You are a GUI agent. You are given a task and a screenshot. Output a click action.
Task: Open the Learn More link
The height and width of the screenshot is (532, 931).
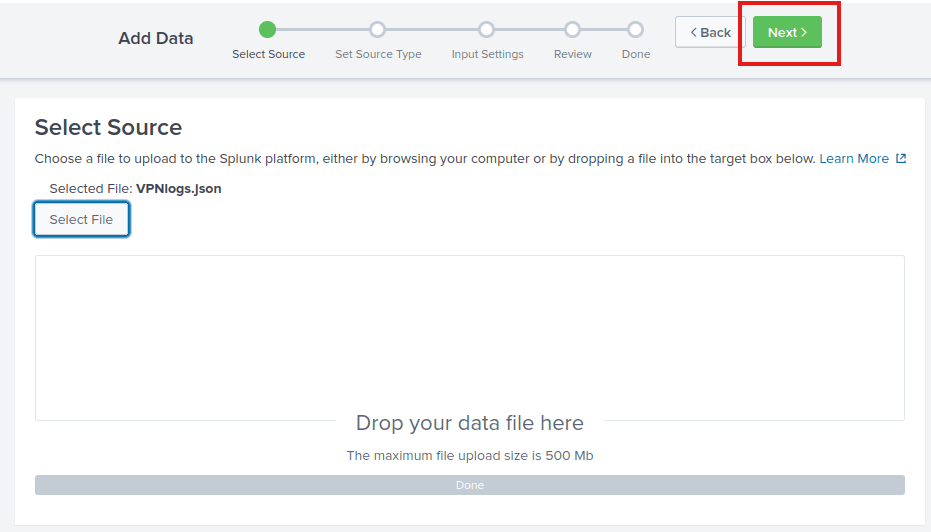(853, 159)
